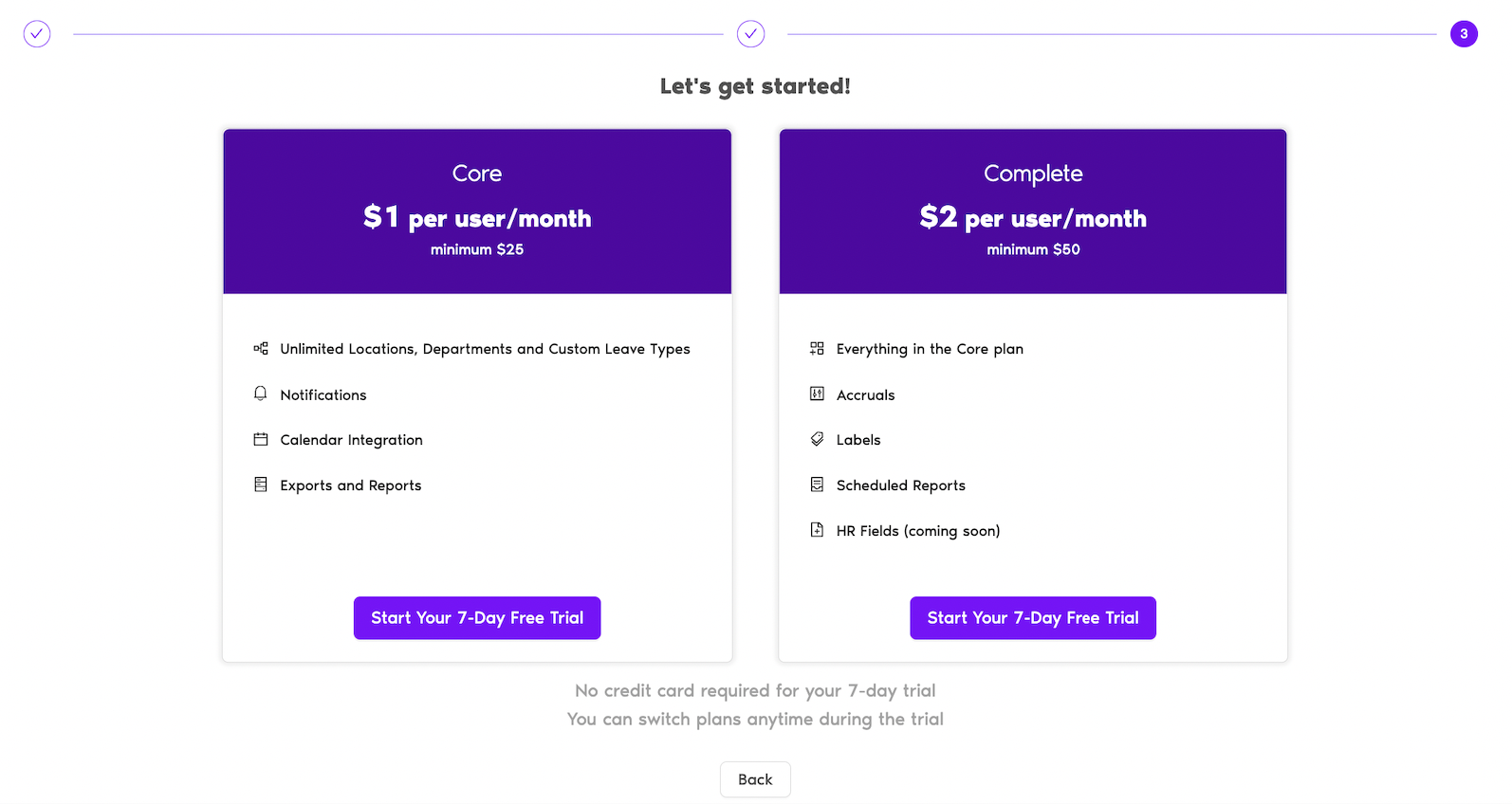
Task: Click the Labels tag icon
Action: (817, 439)
